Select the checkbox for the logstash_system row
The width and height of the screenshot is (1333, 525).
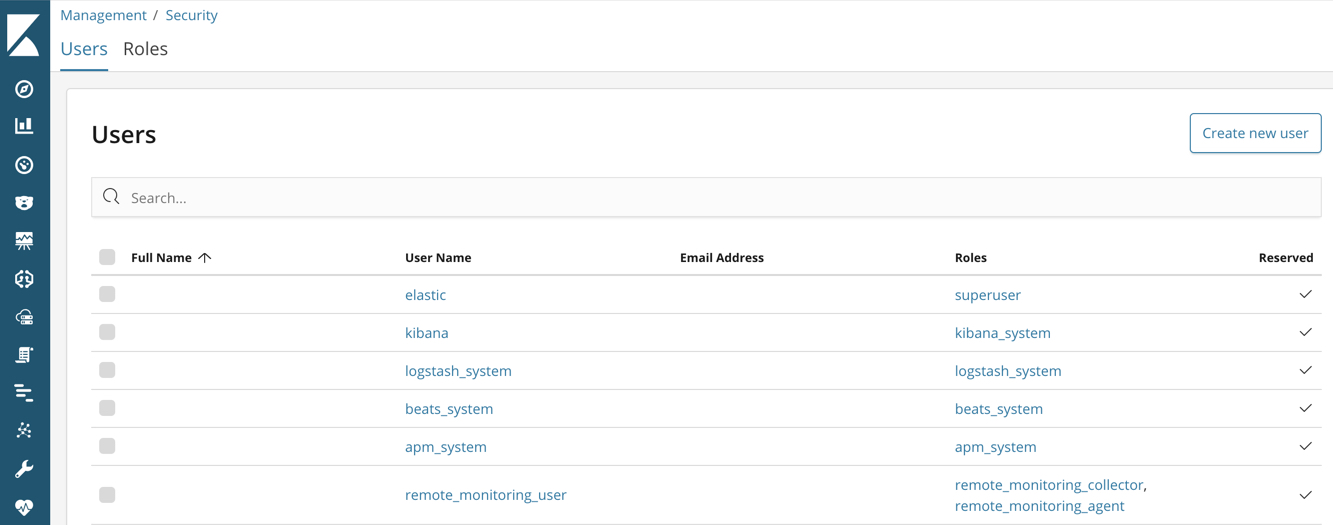click(x=107, y=370)
